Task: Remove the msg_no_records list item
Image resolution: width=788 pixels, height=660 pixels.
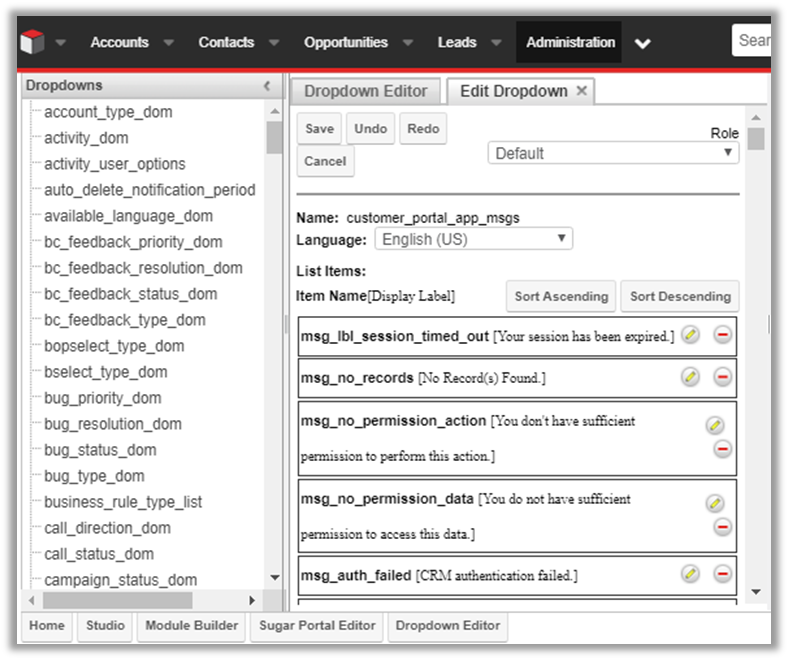Action: click(722, 377)
